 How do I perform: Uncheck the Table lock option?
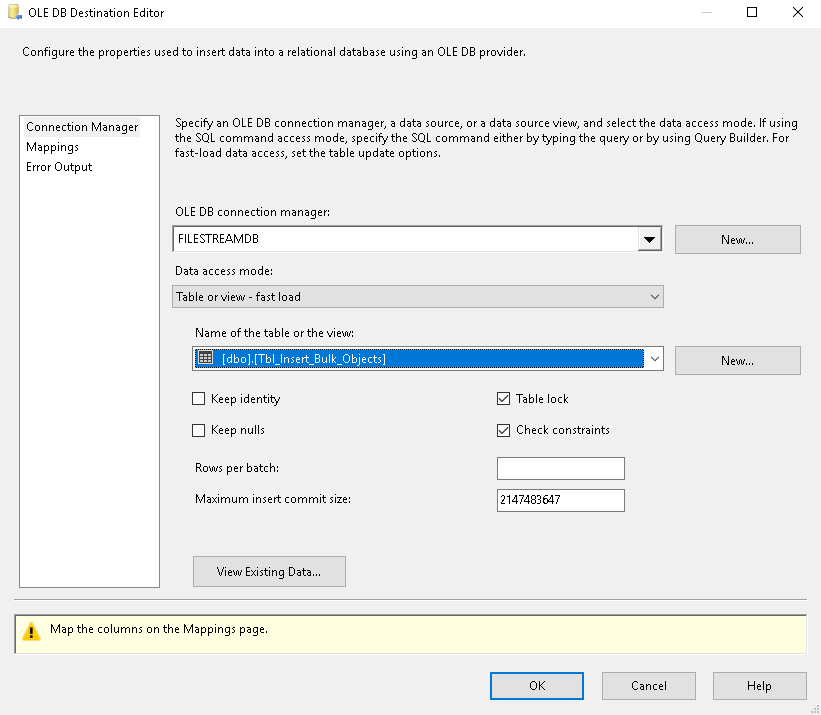(x=503, y=399)
